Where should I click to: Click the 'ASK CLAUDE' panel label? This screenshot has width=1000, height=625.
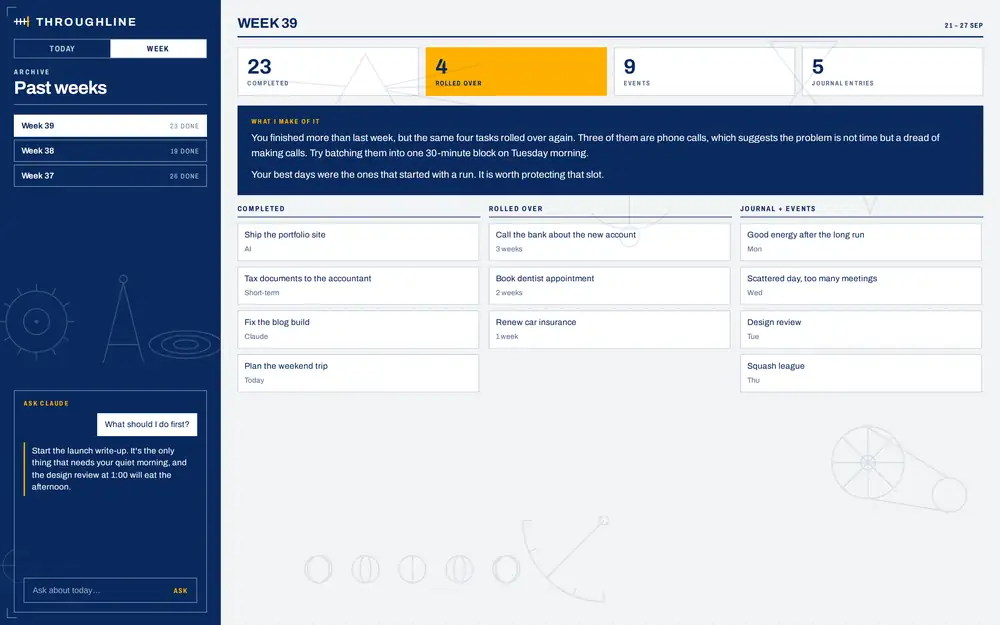pos(46,403)
